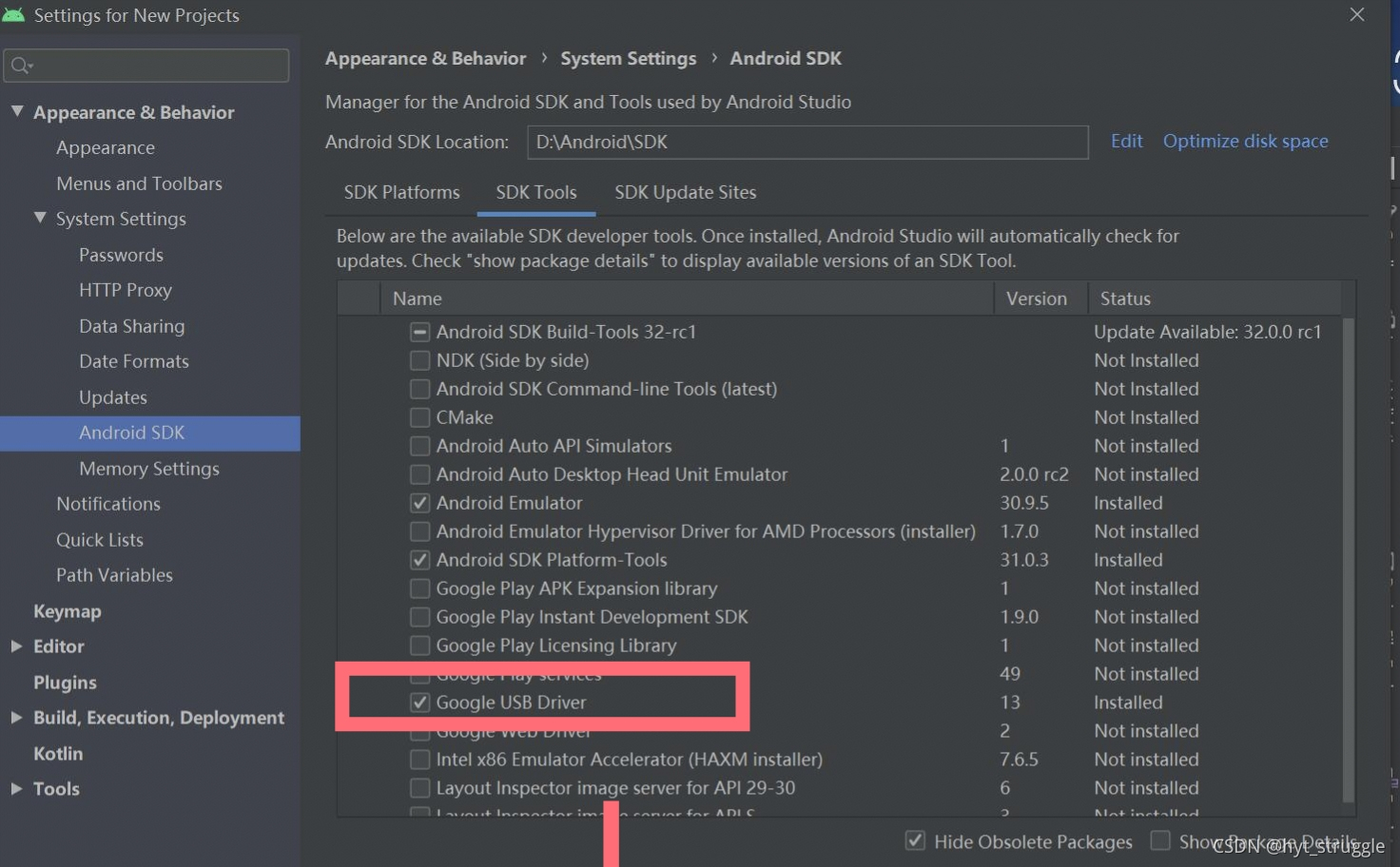The width and height of the screenshot is (1400, 867).
Task: Open the Updates settings page
Action: click(113, 397)
